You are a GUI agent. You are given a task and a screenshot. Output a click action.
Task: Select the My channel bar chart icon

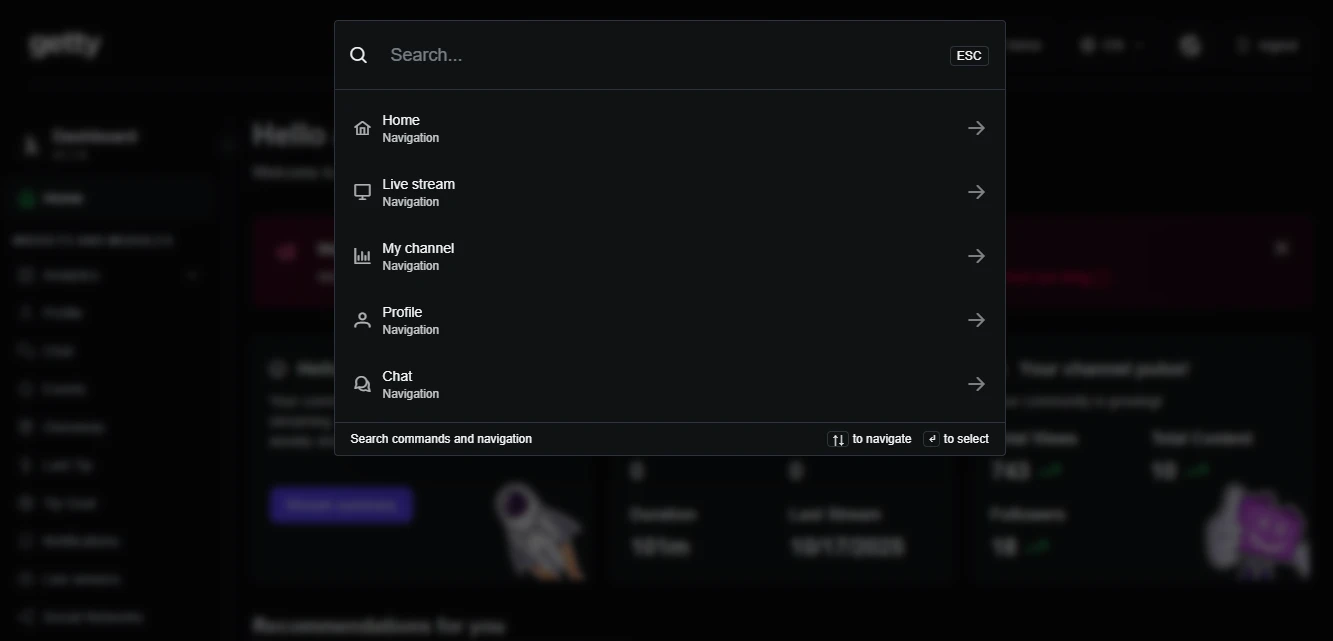pos(363,256)
